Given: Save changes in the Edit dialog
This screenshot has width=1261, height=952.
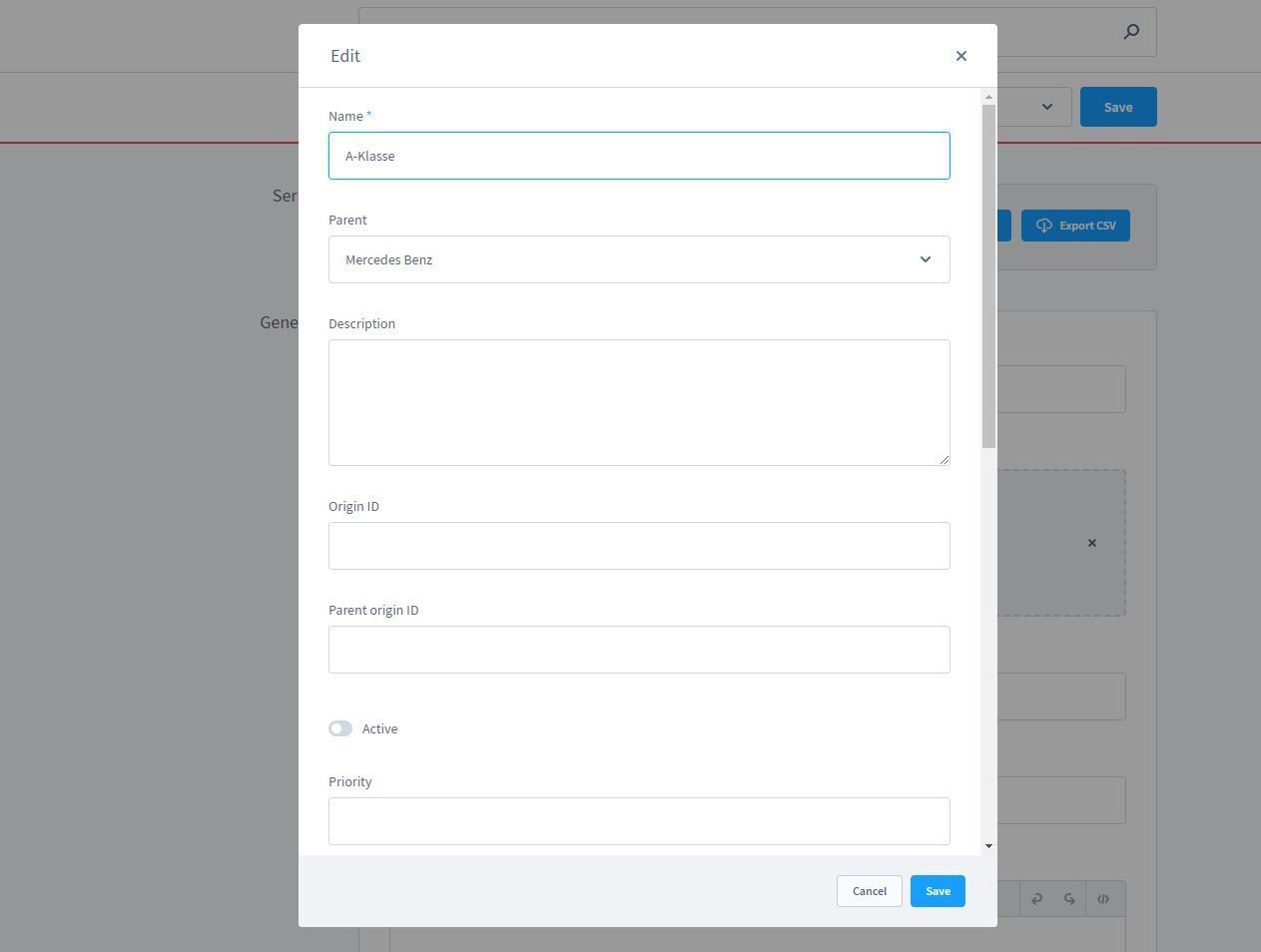Looking at the screenshot, I should 938,891.
